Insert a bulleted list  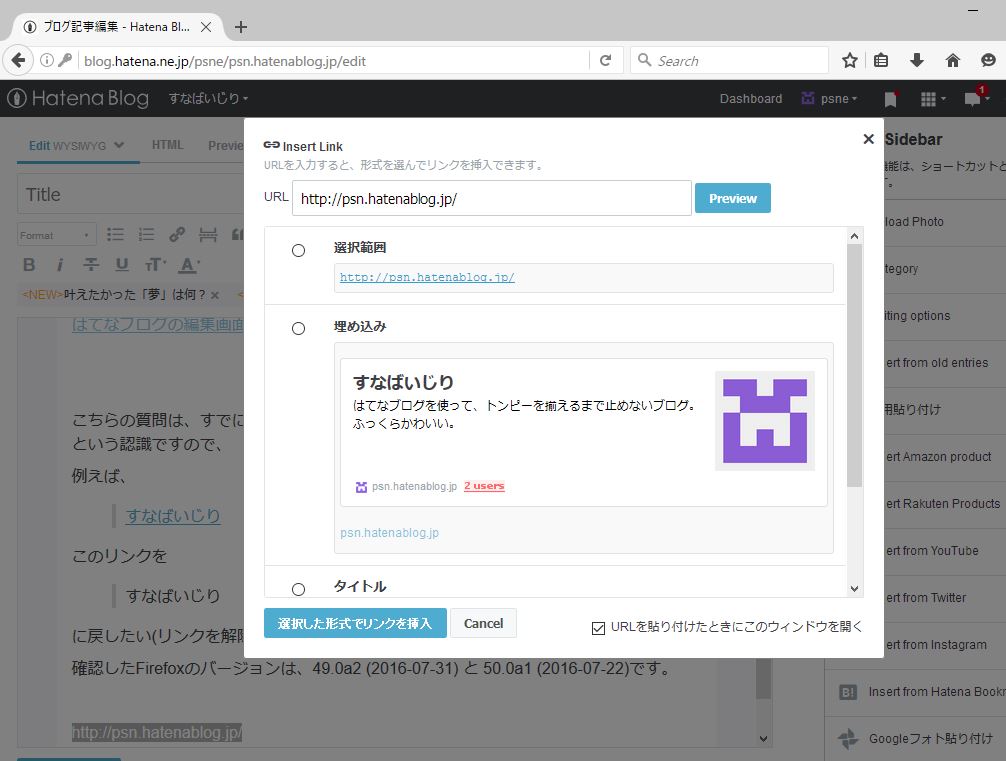pos(115,235)
